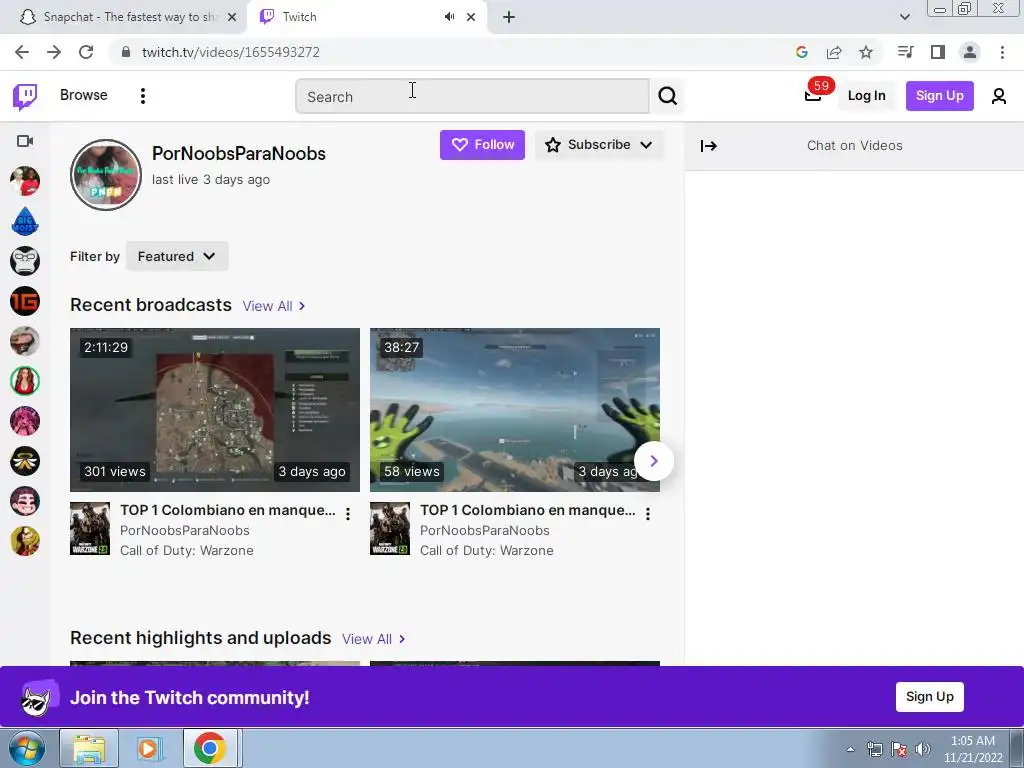Open Chrome's three-dot menu
This screenshot has width=1024, height=768.
(x=1002, y=52)
